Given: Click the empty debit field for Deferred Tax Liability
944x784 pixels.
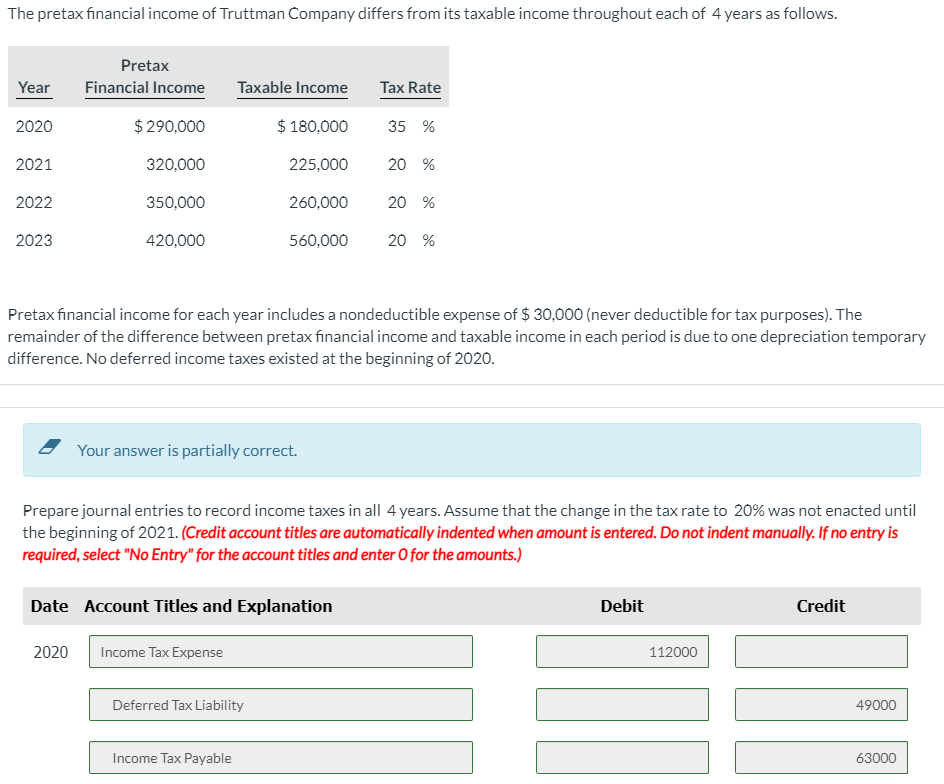Looking at the screenshot, I should pos(622,705).
